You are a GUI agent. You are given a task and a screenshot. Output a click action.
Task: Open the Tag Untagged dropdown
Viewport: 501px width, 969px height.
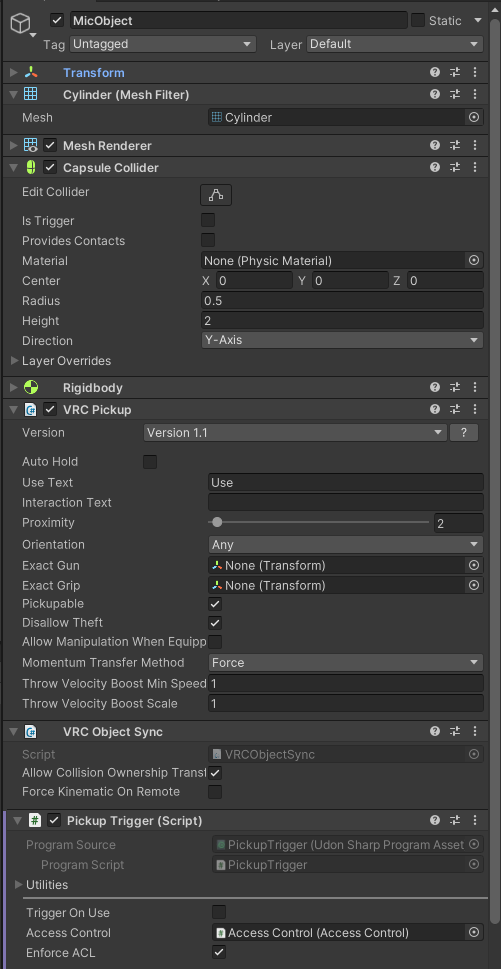tap(163, 44)
